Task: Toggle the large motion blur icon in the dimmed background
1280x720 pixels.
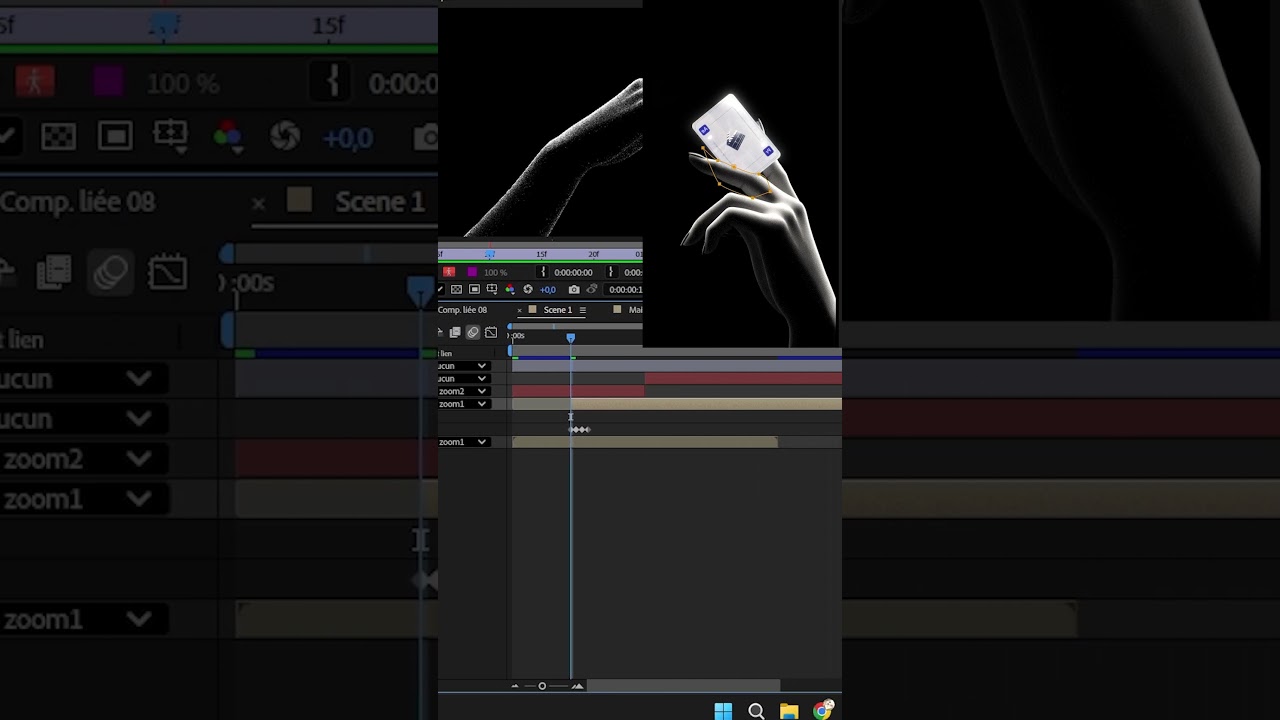Action: (110, 272)
